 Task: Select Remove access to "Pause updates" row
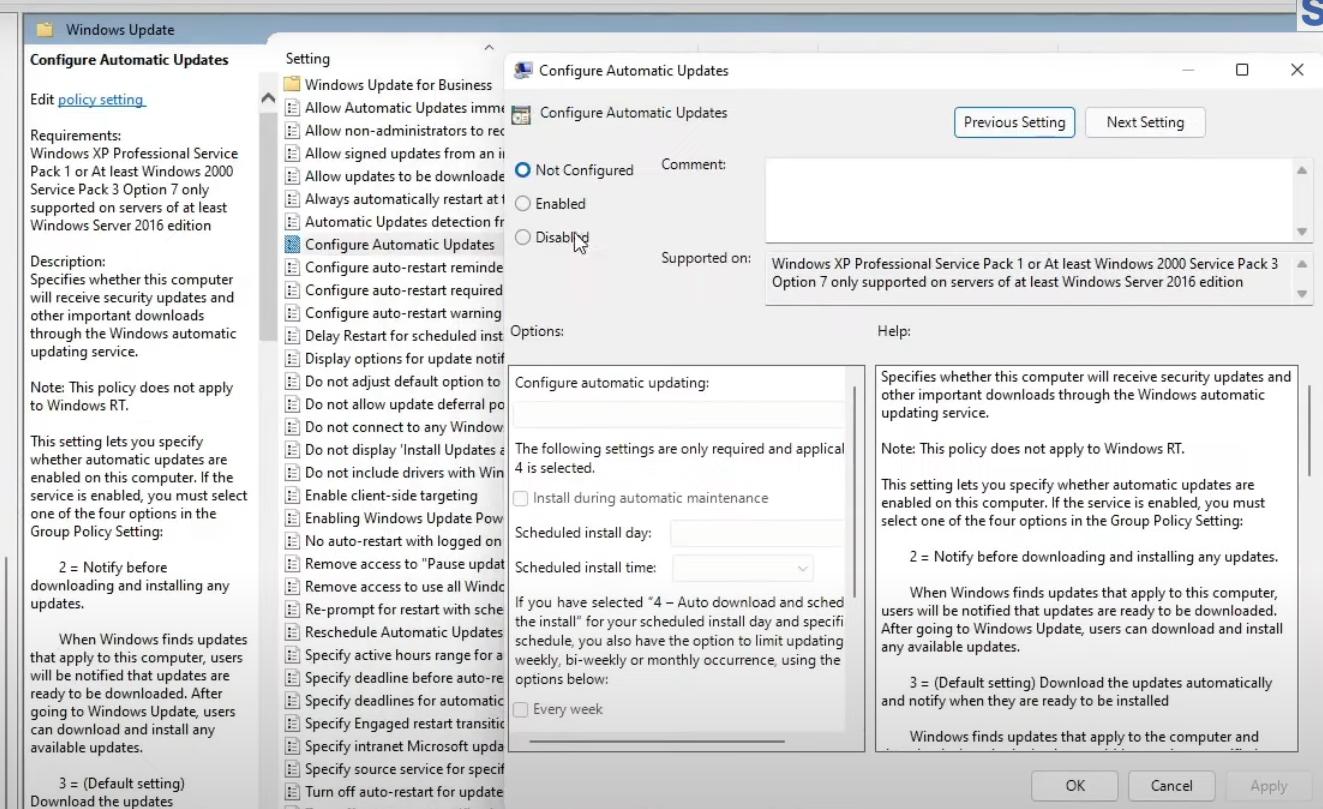(394, 564)
